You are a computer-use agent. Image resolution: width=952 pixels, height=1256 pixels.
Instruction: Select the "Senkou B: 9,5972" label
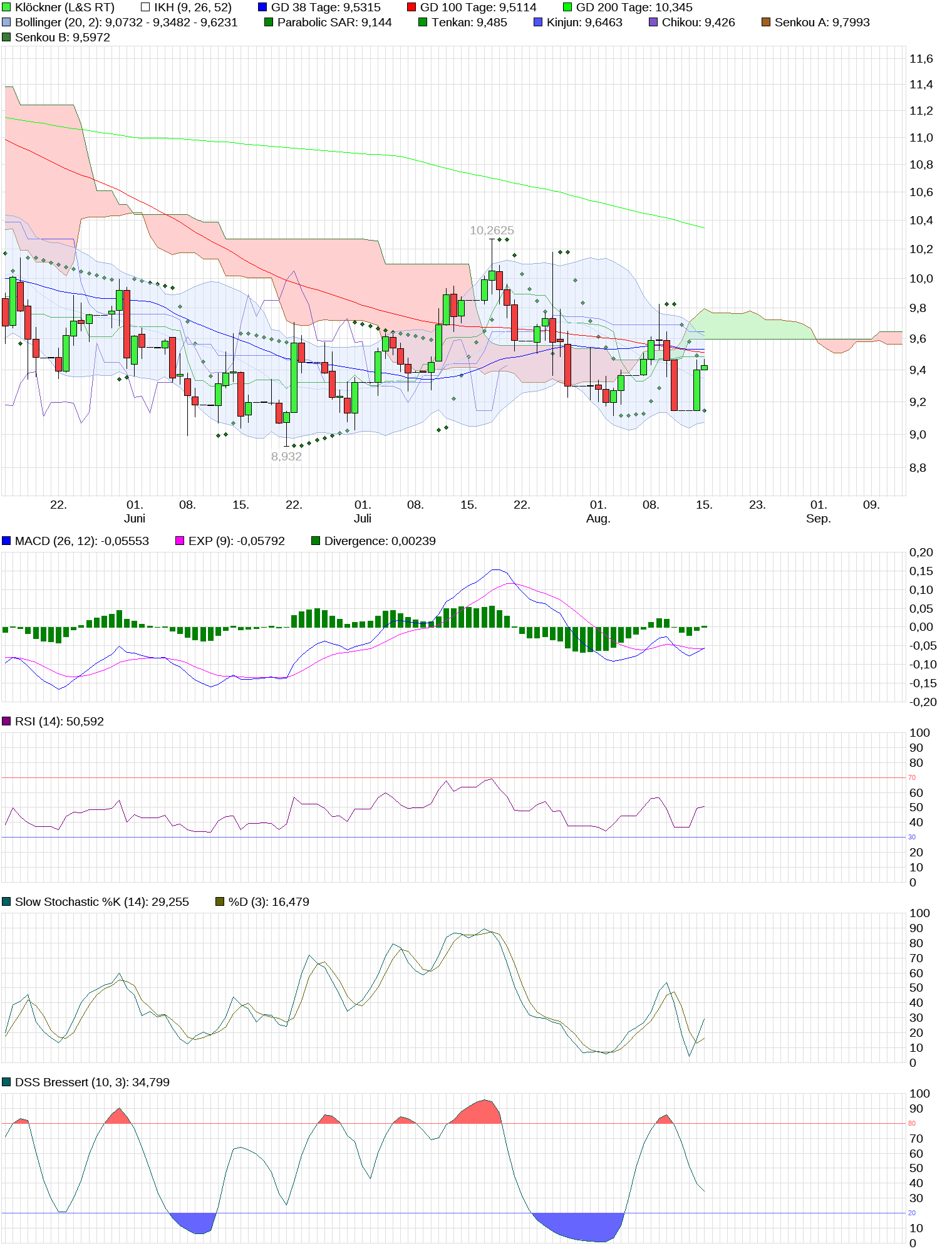(63, 38)
